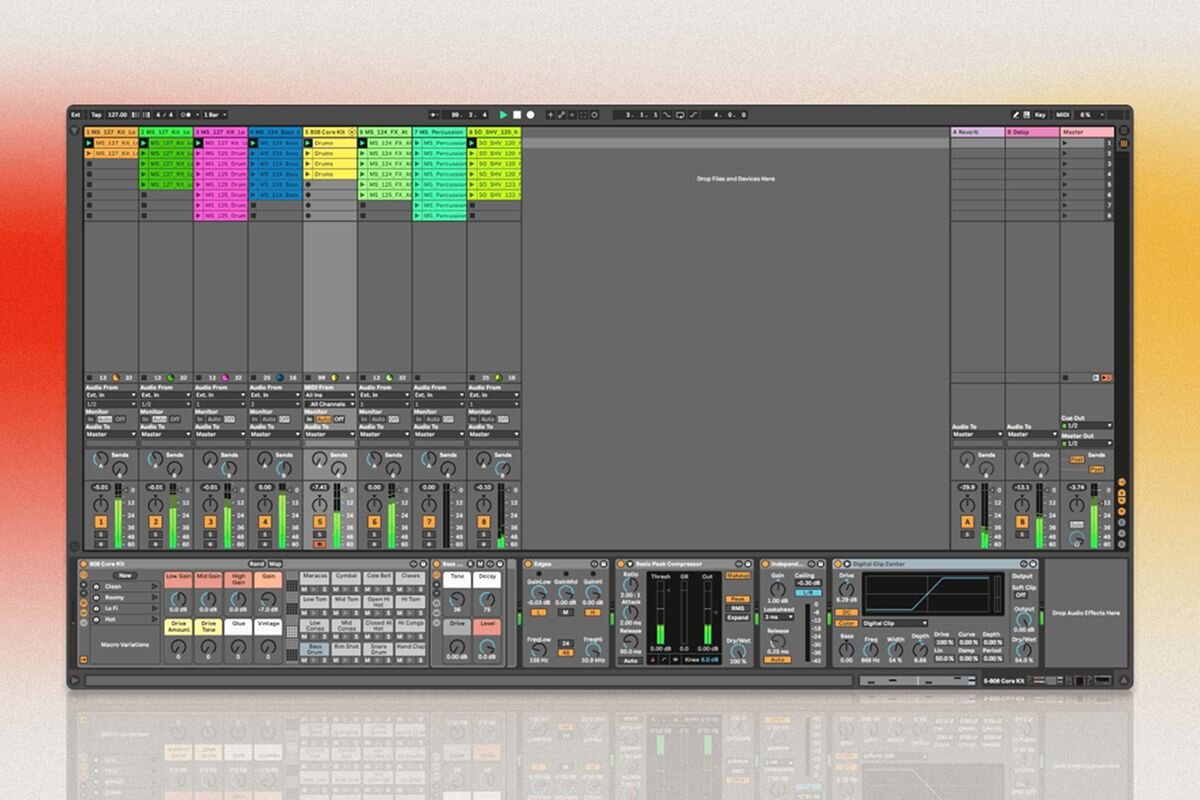Viewport: 1200px width, 800px height.
Task: Click the Drive Amount macro knob
Action: 178,648
